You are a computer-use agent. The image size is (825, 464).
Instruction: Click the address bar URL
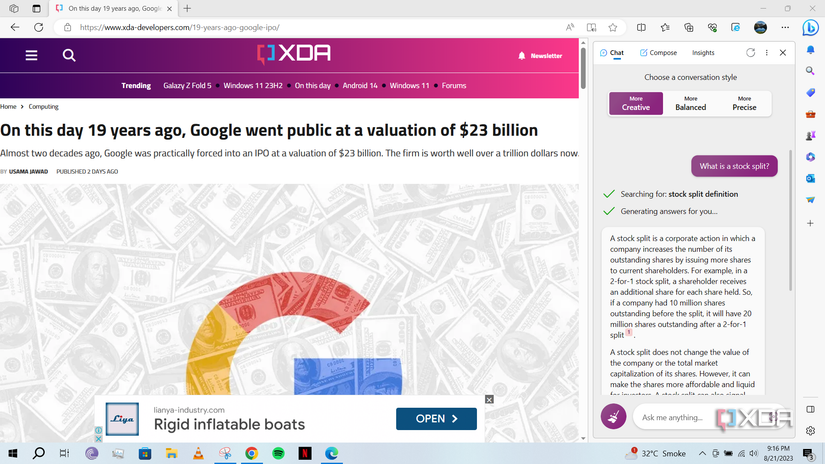click(179, 27)
